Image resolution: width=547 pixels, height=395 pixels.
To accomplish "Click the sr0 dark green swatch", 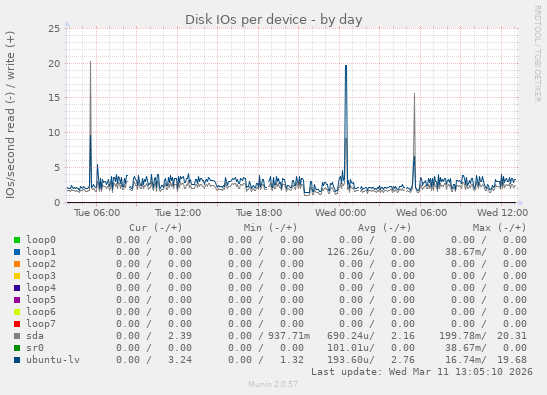I will coord(17,348).
